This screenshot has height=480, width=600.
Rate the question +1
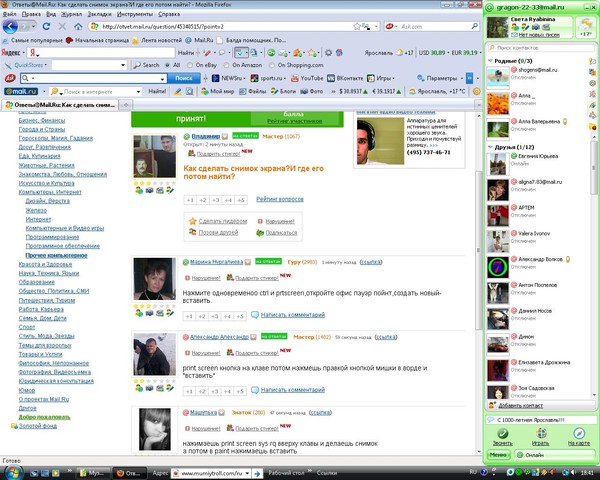pos(190,200)
